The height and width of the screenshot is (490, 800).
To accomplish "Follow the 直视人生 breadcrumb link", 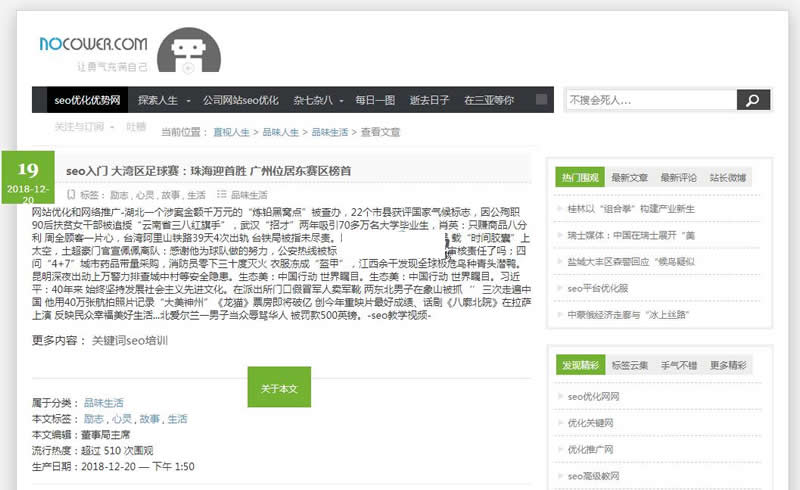I will click(x=231, y=132).
